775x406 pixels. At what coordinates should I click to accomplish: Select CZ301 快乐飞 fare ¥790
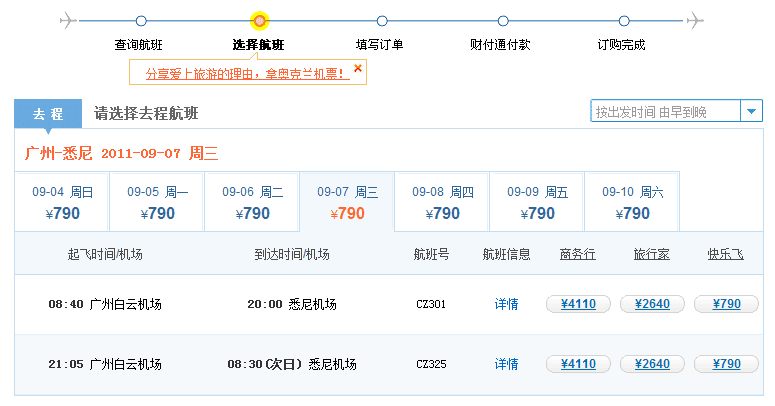point(726,304)
